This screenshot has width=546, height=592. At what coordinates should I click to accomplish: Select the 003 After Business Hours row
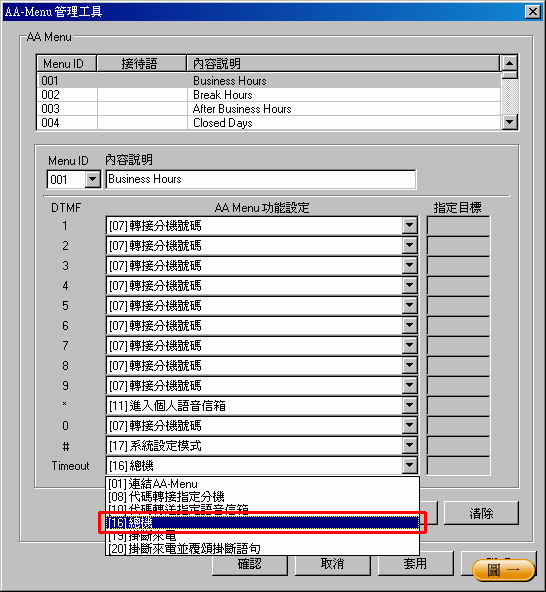tap(269, 109)
